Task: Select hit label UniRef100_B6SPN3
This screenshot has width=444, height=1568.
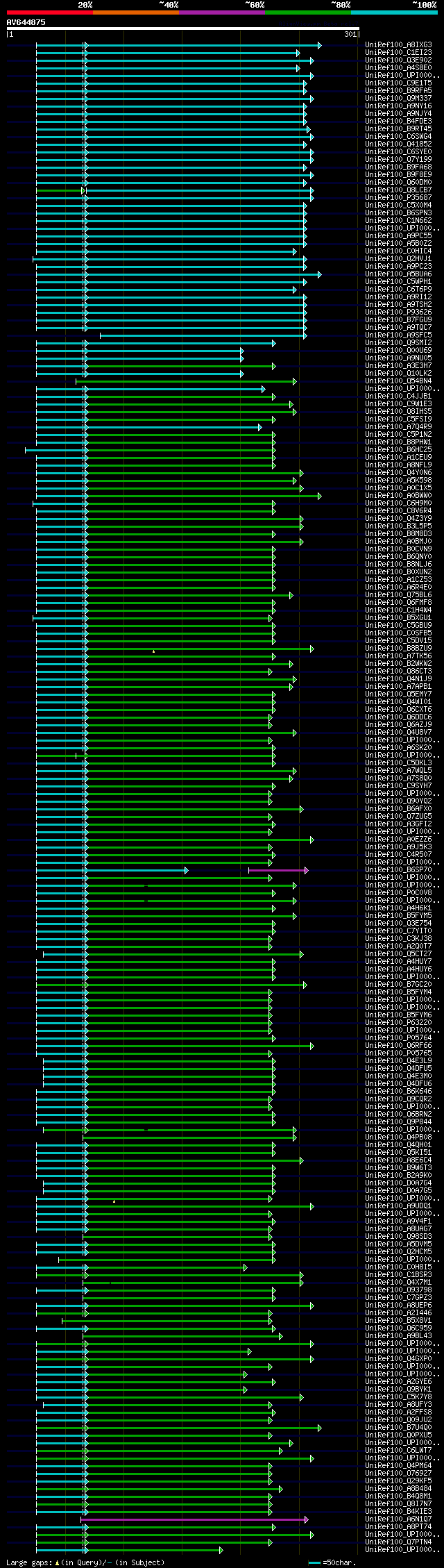Action: (x=398, y=213)
